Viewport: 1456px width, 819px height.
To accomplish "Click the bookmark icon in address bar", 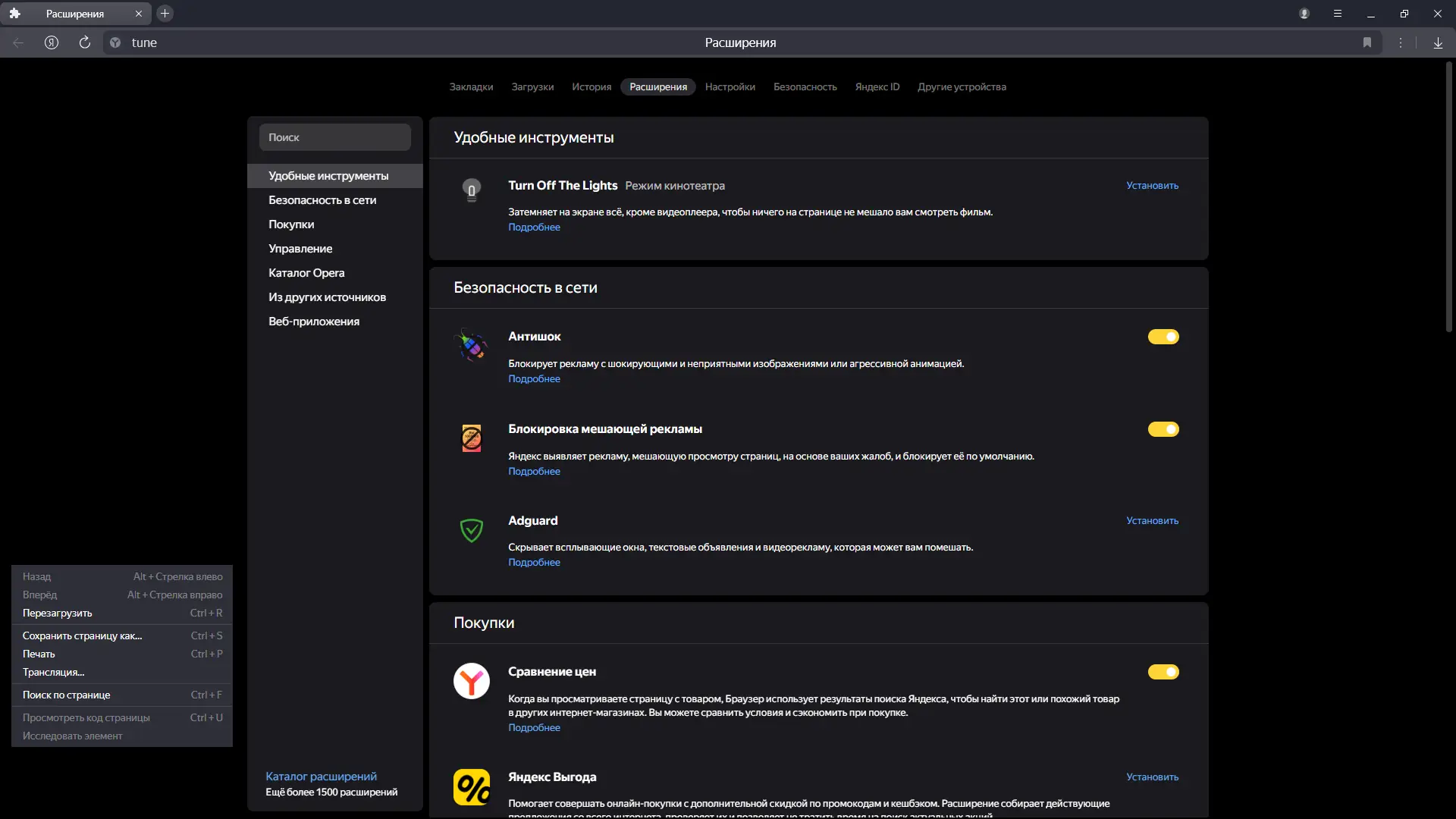I will pos(1367,42).
